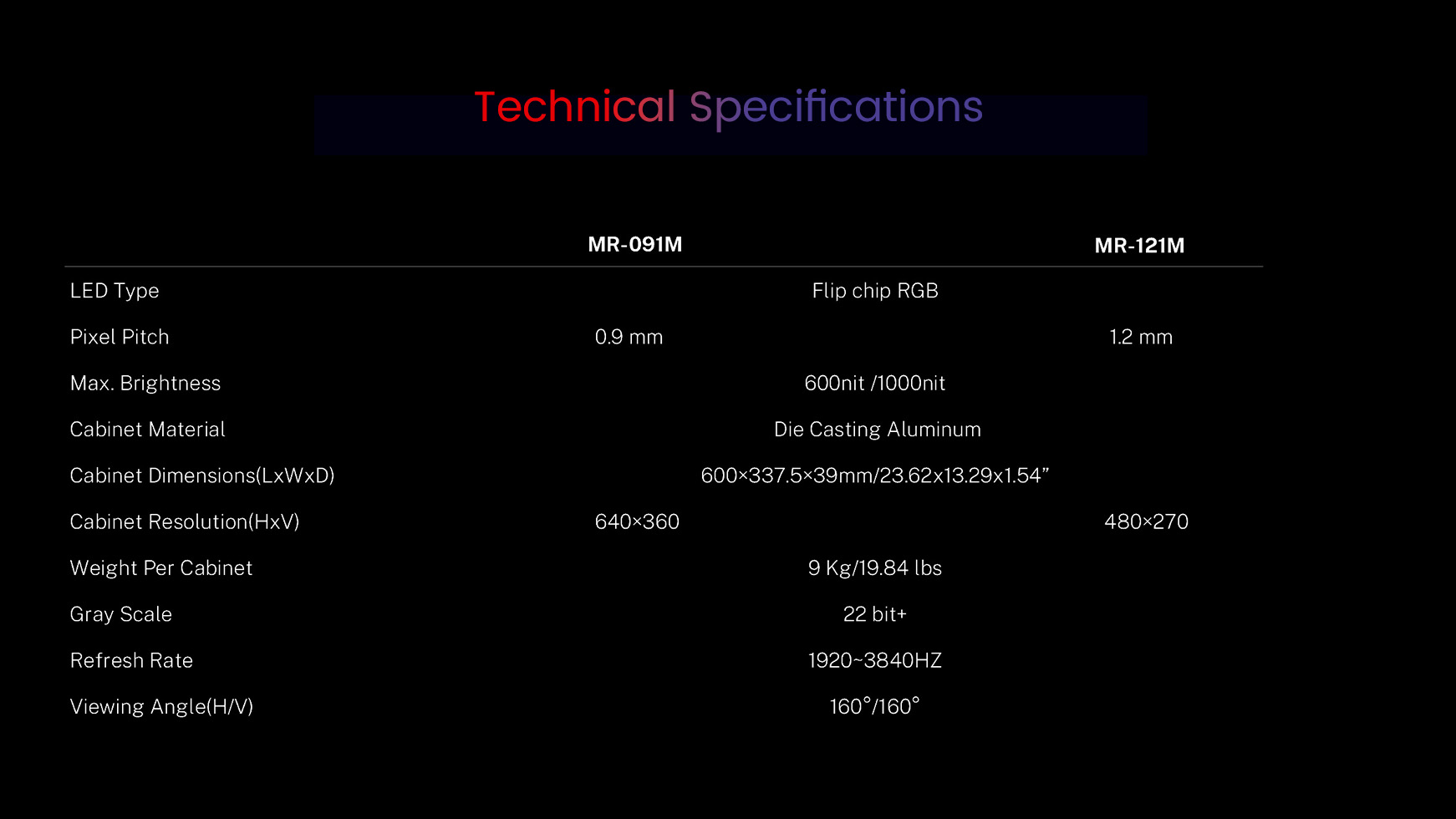Screen dimensions: 1456x819
Task: Click the Flip chip RGB value
Action: 875,291
